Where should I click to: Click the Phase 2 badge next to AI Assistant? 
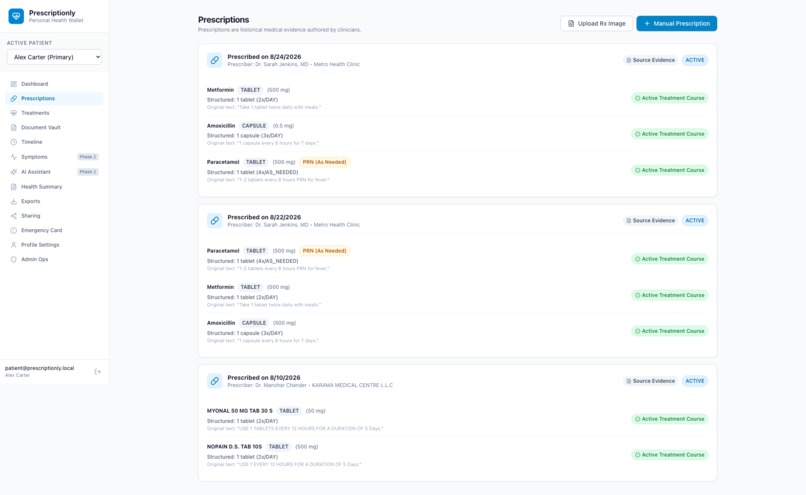[87, 172]
